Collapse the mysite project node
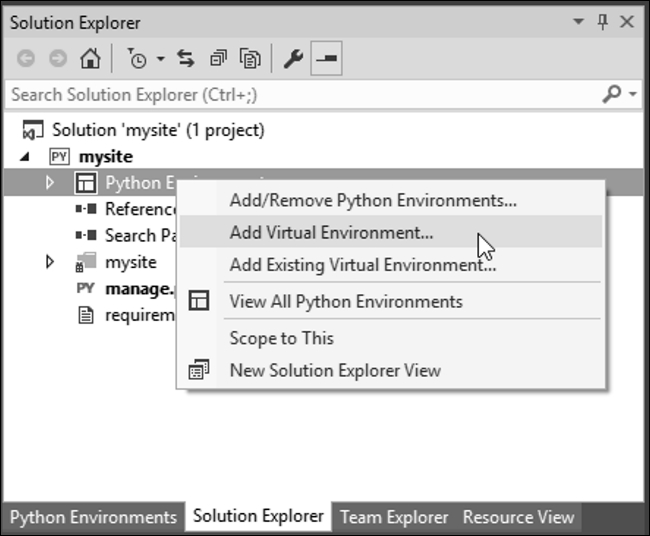650x536 pixels. pyautogui.click(x=25, y=157)
